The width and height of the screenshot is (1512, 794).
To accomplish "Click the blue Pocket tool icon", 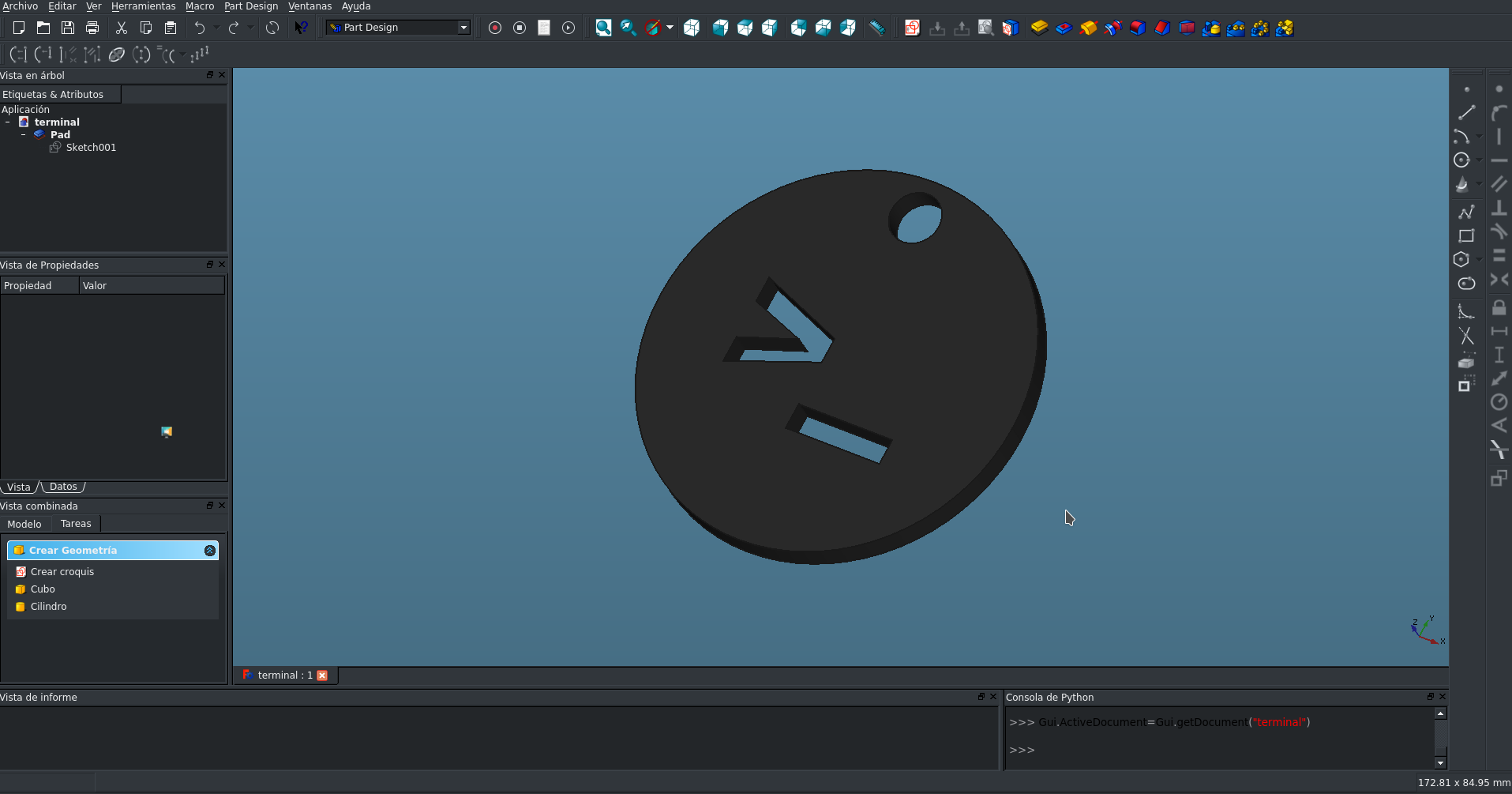I will (1064, 28).
